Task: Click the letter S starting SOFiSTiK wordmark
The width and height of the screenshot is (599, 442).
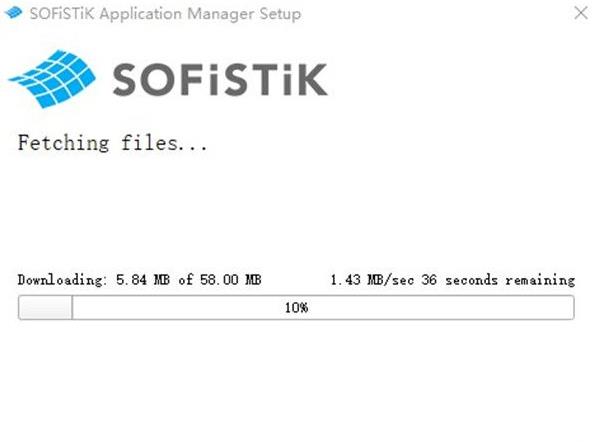Action: click(125, 79)
